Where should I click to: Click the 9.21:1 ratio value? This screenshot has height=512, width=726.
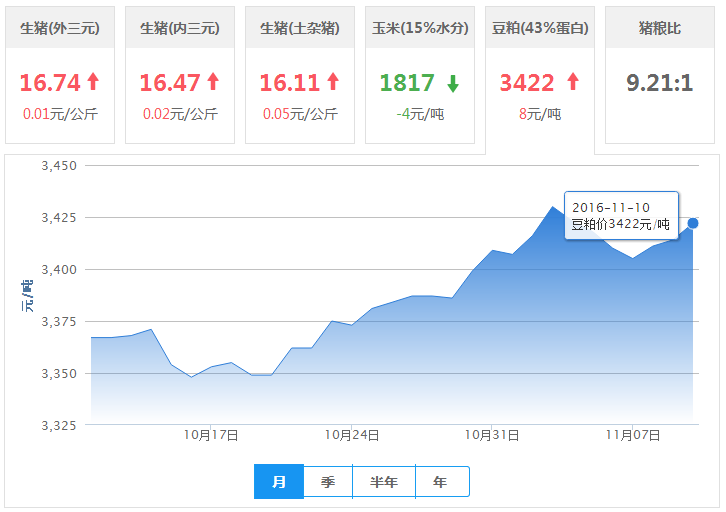(x=660, y=83)
